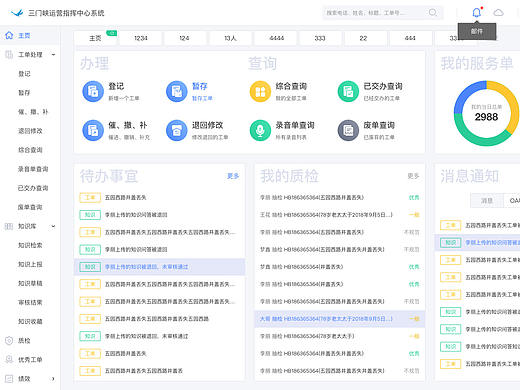
Task: Switch to the 333 tab
Action: (320, 38)
